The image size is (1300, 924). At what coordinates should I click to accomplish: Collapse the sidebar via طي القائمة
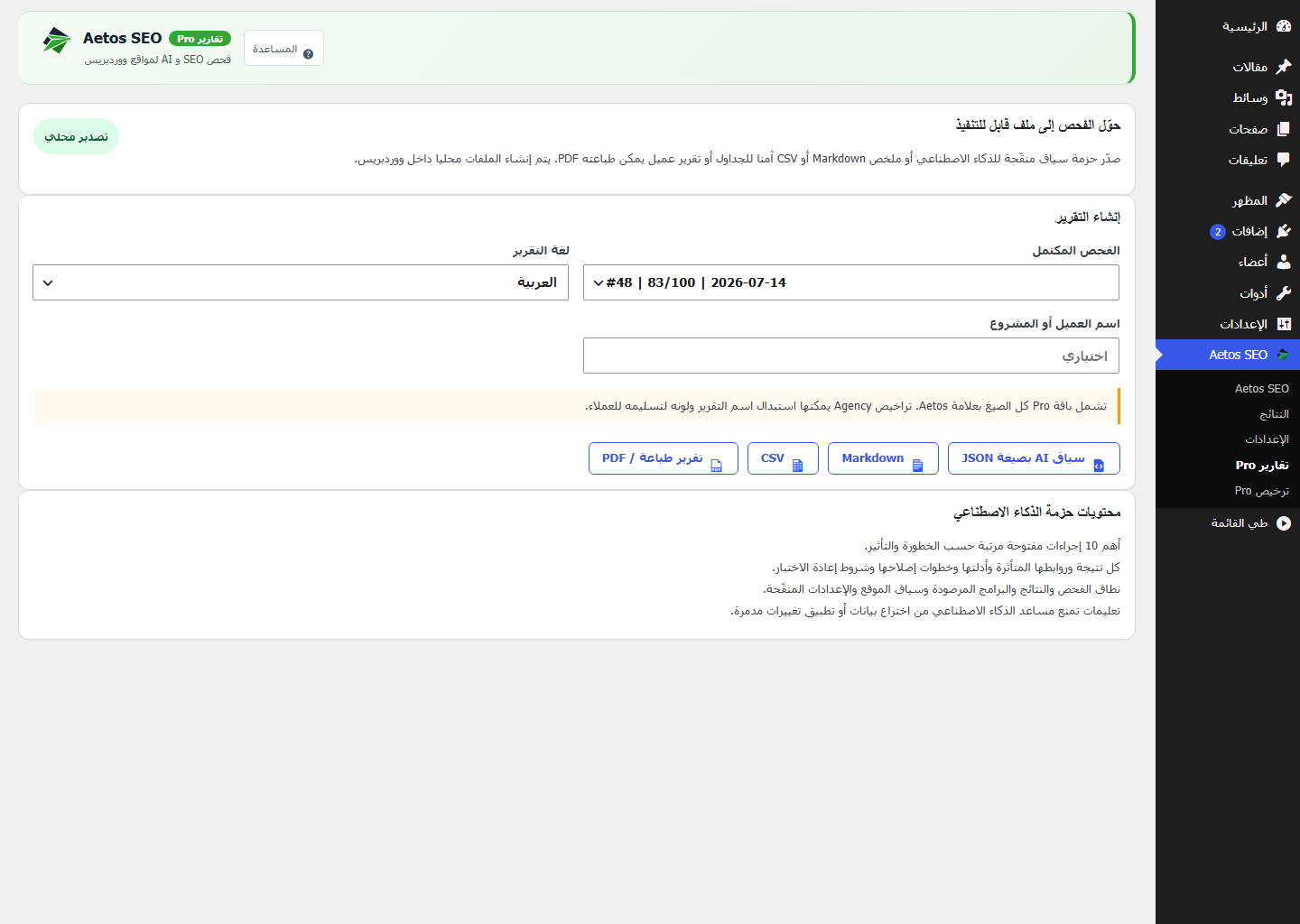tap(1228, 523)
